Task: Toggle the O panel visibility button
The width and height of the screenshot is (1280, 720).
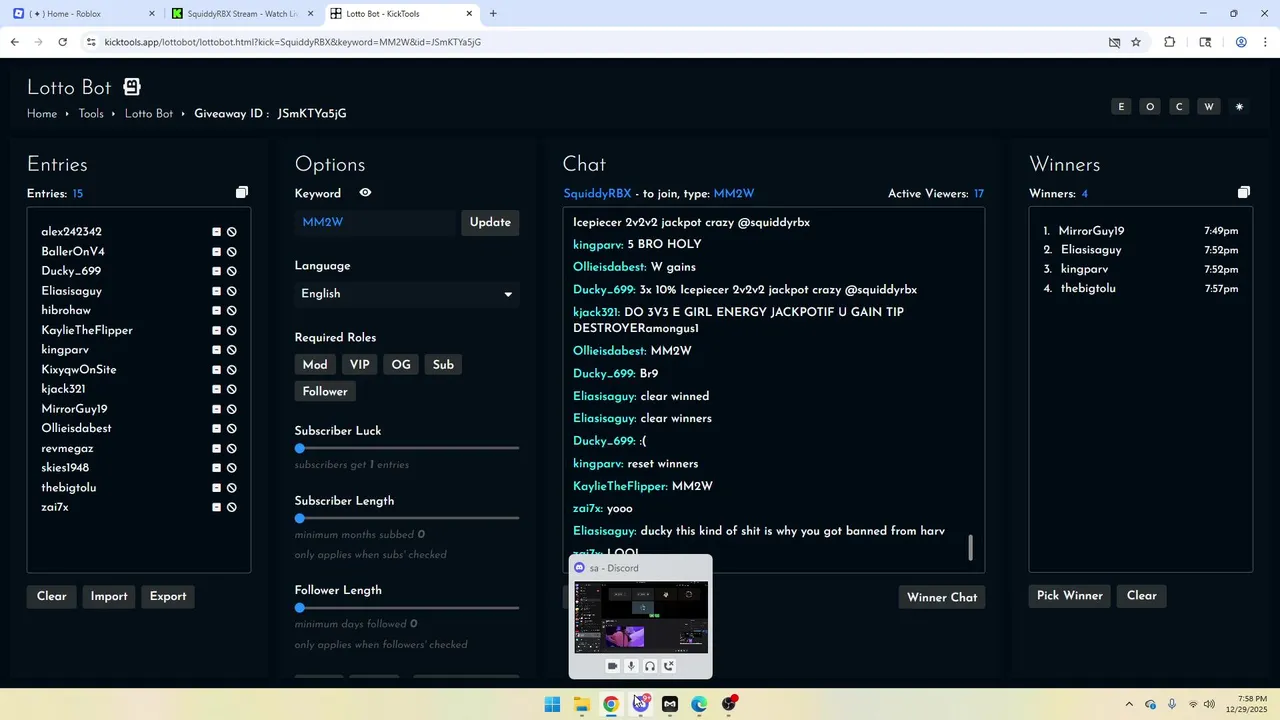Action: point(1150,107)
